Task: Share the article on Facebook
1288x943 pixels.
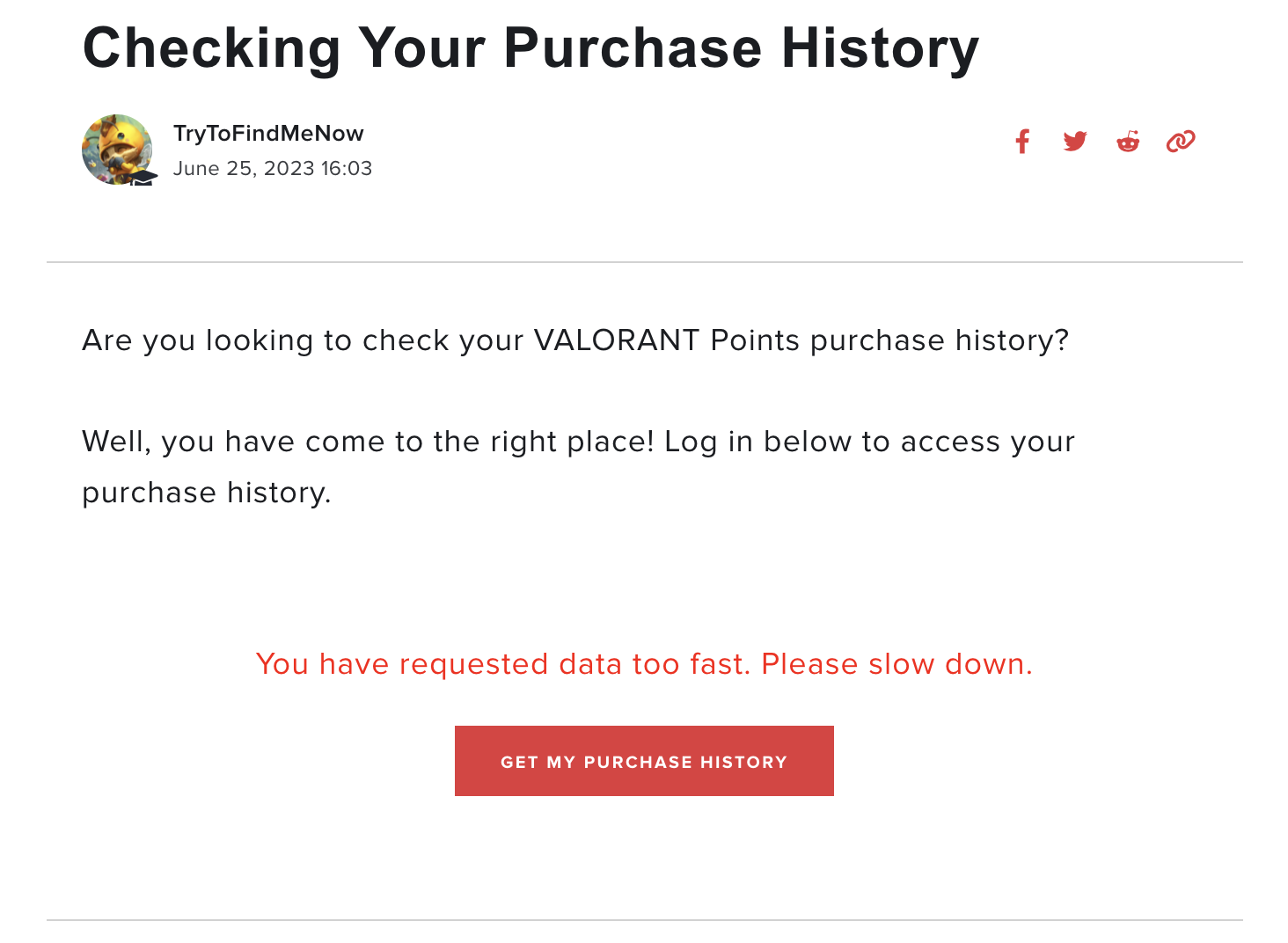Action: click(1022, 142)
